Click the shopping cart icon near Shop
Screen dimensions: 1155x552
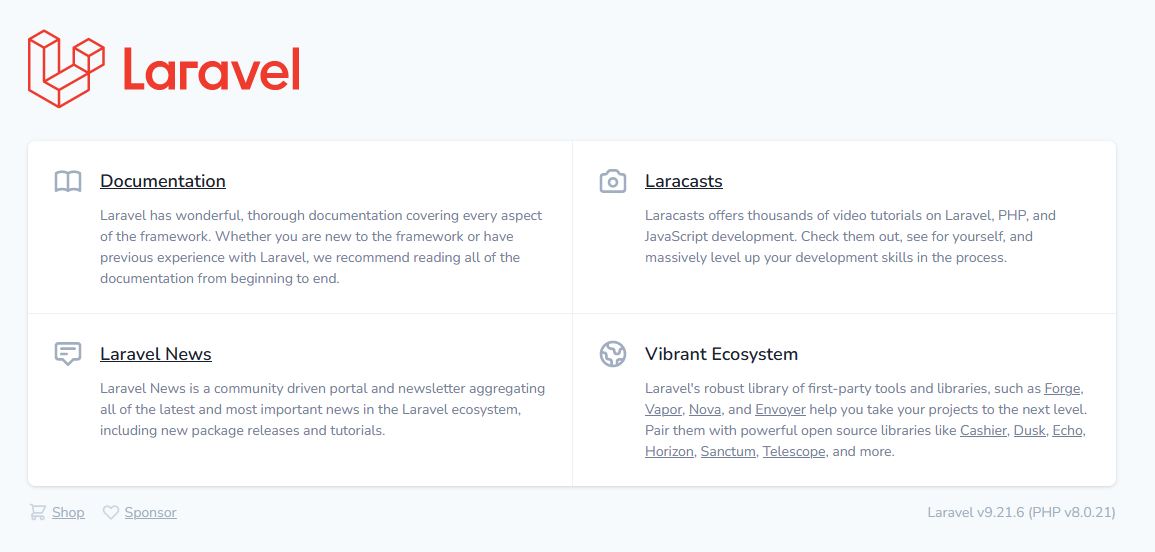click(37, 512)
